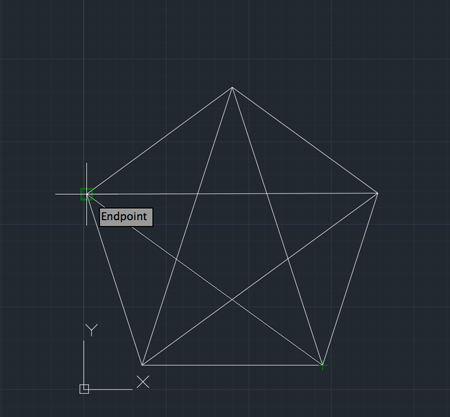Image resolution: width=450 pixels, height=417 pixels.
Task: Select the right vertex of the pentagon
Action: (377, 193)
